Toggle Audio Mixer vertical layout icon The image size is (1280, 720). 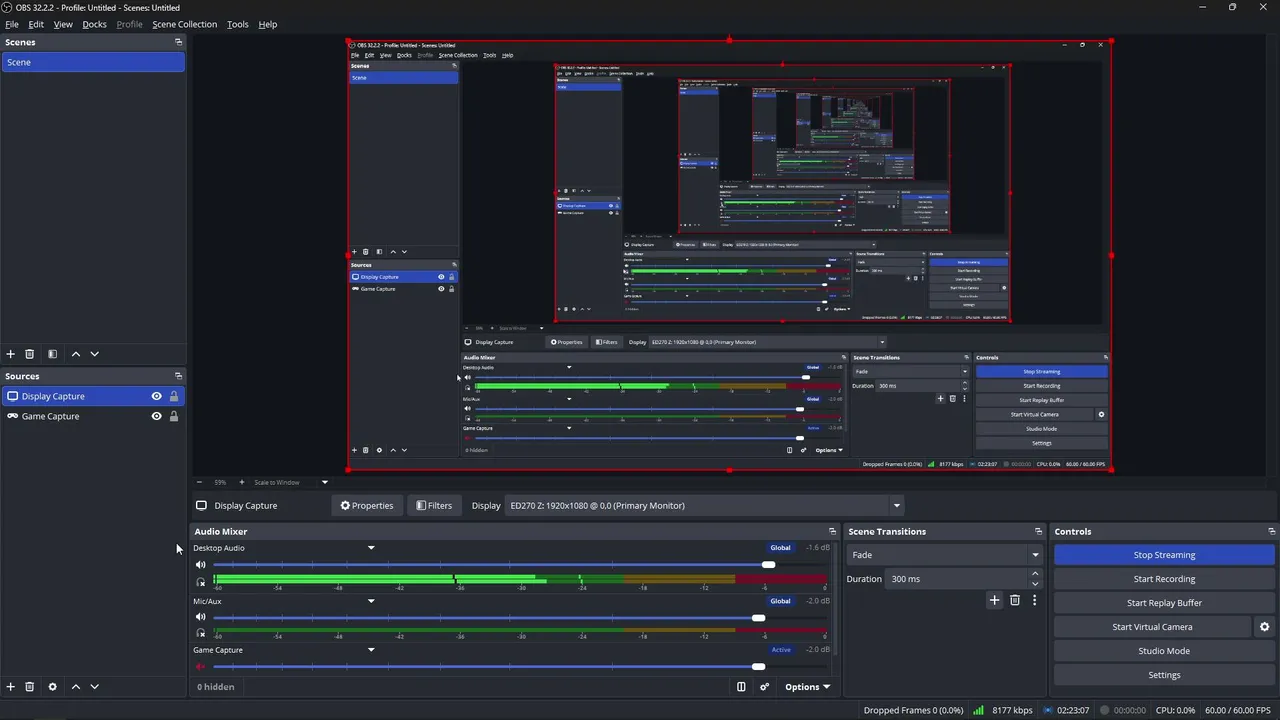[x=741, y=687]
